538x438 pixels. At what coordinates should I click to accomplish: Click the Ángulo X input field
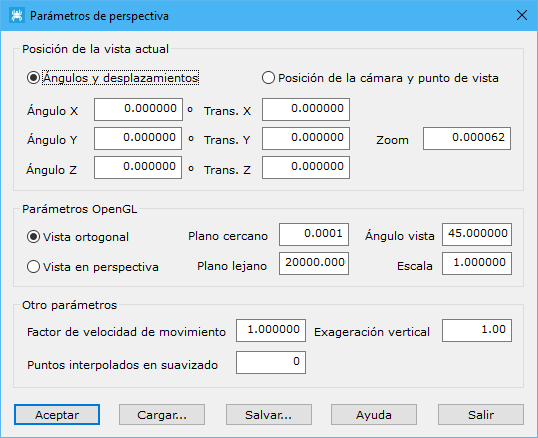click(138, 109)
